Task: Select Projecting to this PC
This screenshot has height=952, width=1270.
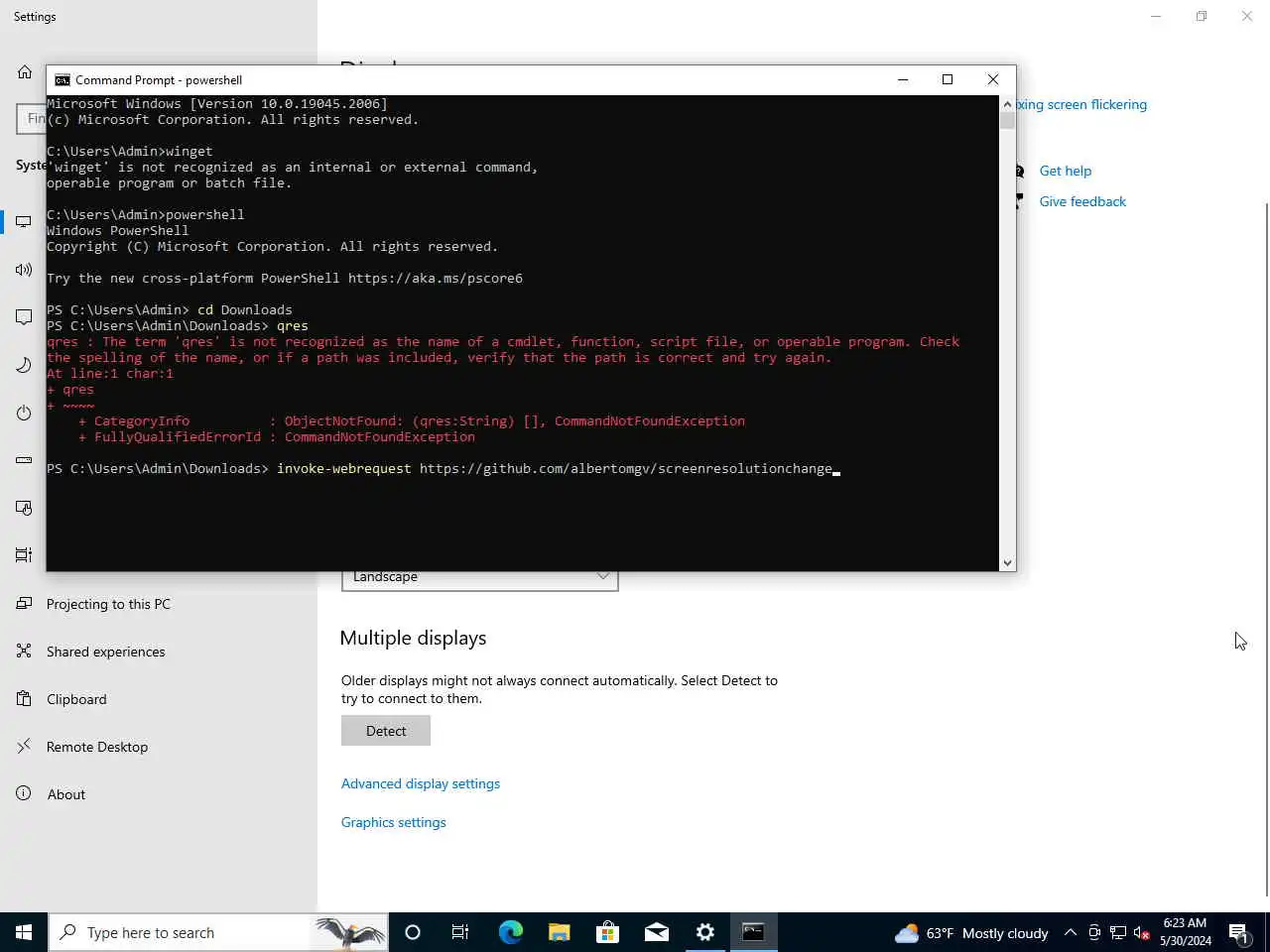Action: [108, 604]
